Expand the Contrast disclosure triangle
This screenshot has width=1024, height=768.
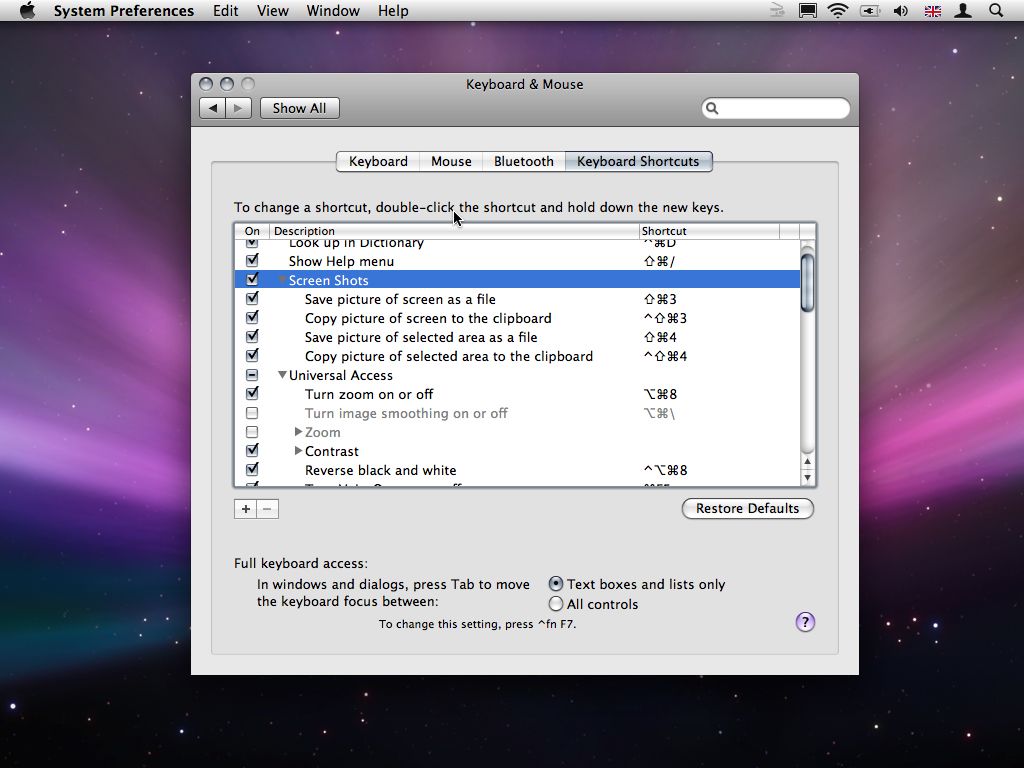point(298,451)
